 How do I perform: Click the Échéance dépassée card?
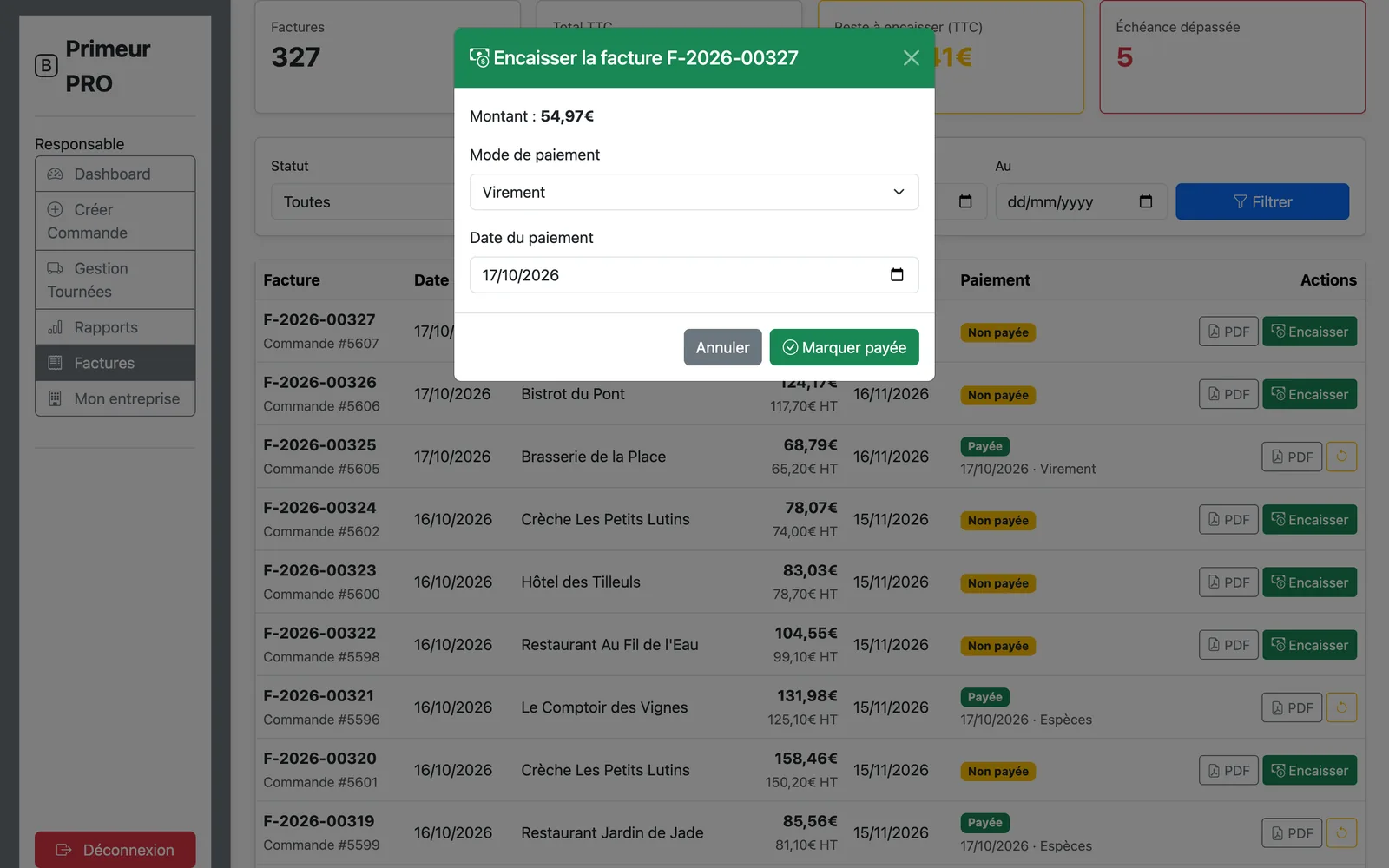click(x=1232, y=56)
